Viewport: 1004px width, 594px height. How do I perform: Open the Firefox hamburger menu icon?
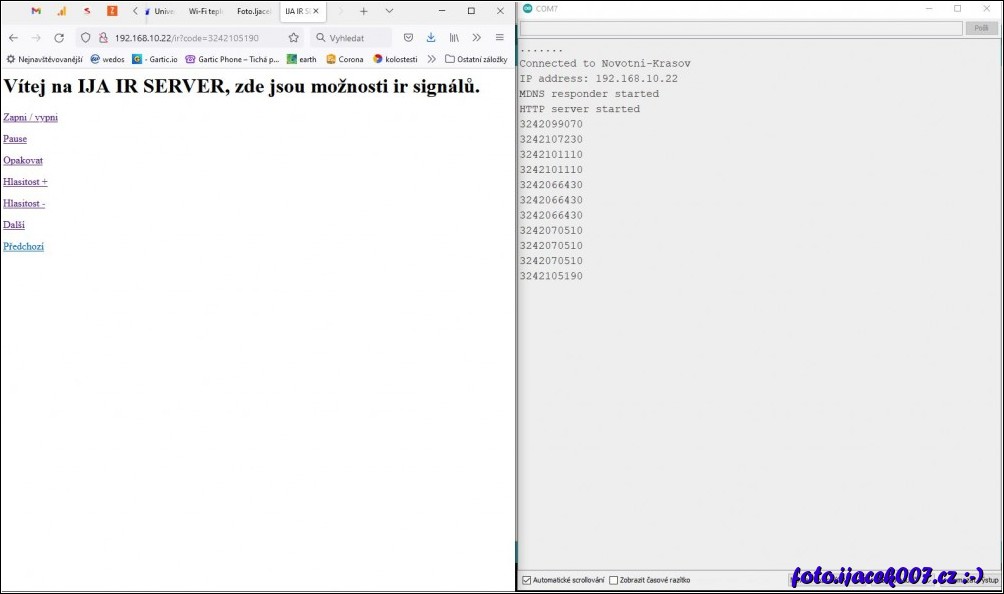tap(499, 37)
